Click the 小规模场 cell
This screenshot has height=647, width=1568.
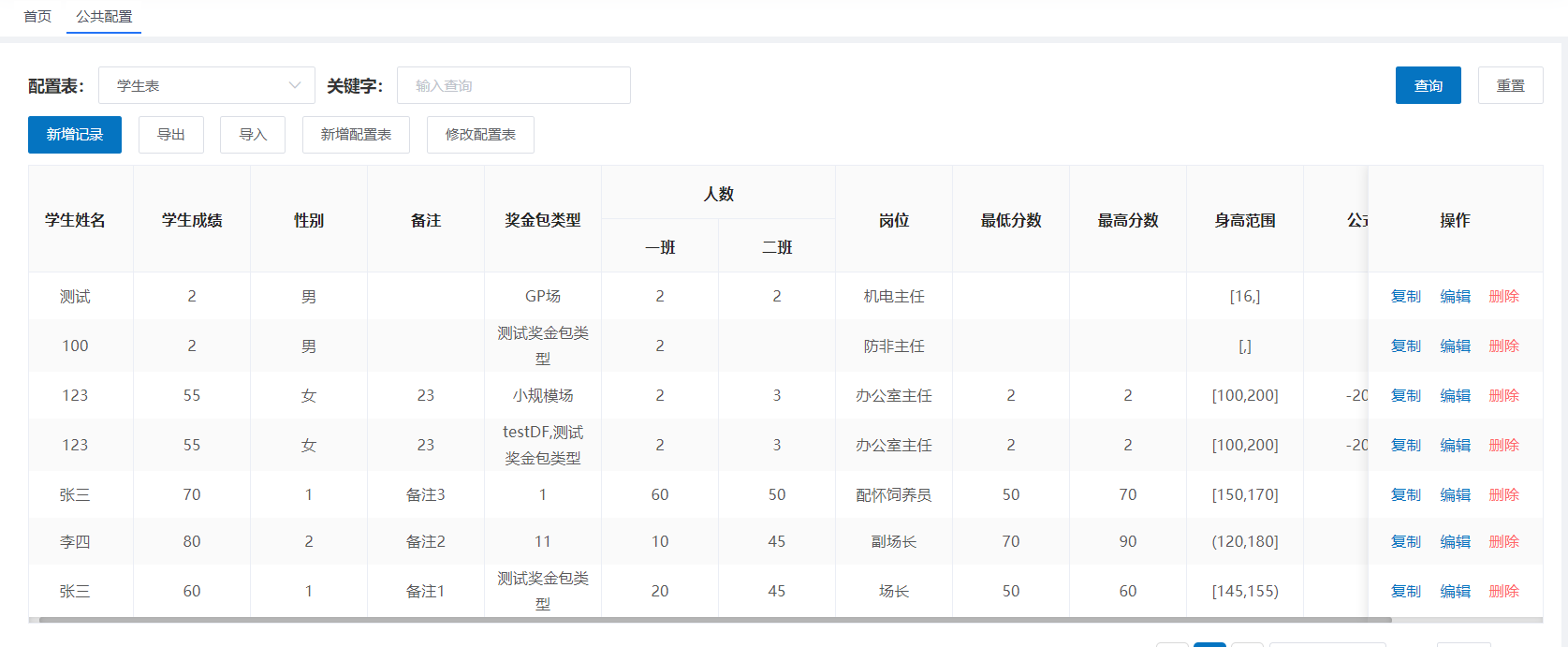tap(543, 395)
